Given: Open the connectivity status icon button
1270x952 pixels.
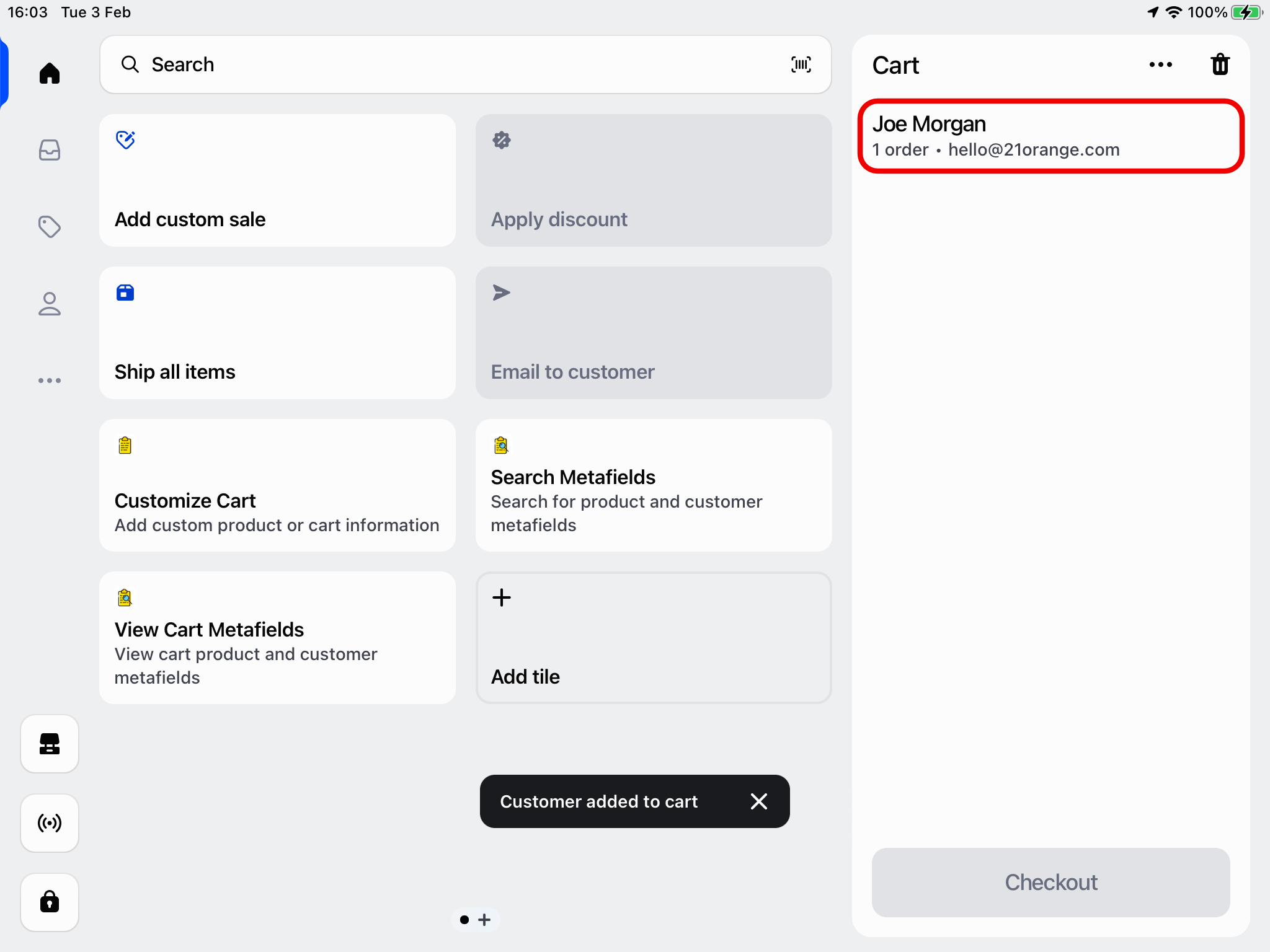Looking at the screenshot, I should [x=50, y=823].
